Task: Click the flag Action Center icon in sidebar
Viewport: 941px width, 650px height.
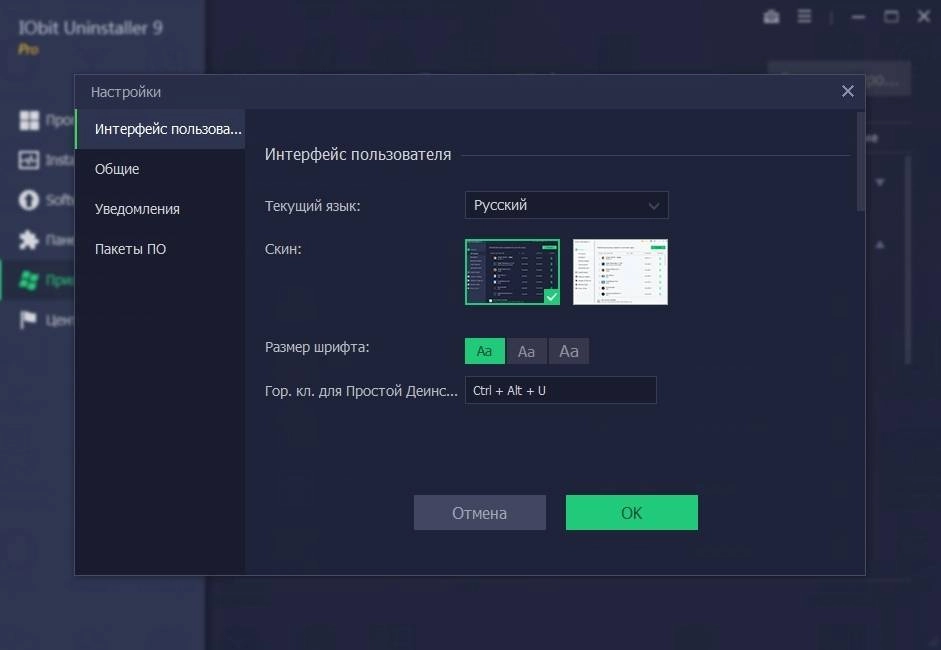Action: click(x=28, y=319)
